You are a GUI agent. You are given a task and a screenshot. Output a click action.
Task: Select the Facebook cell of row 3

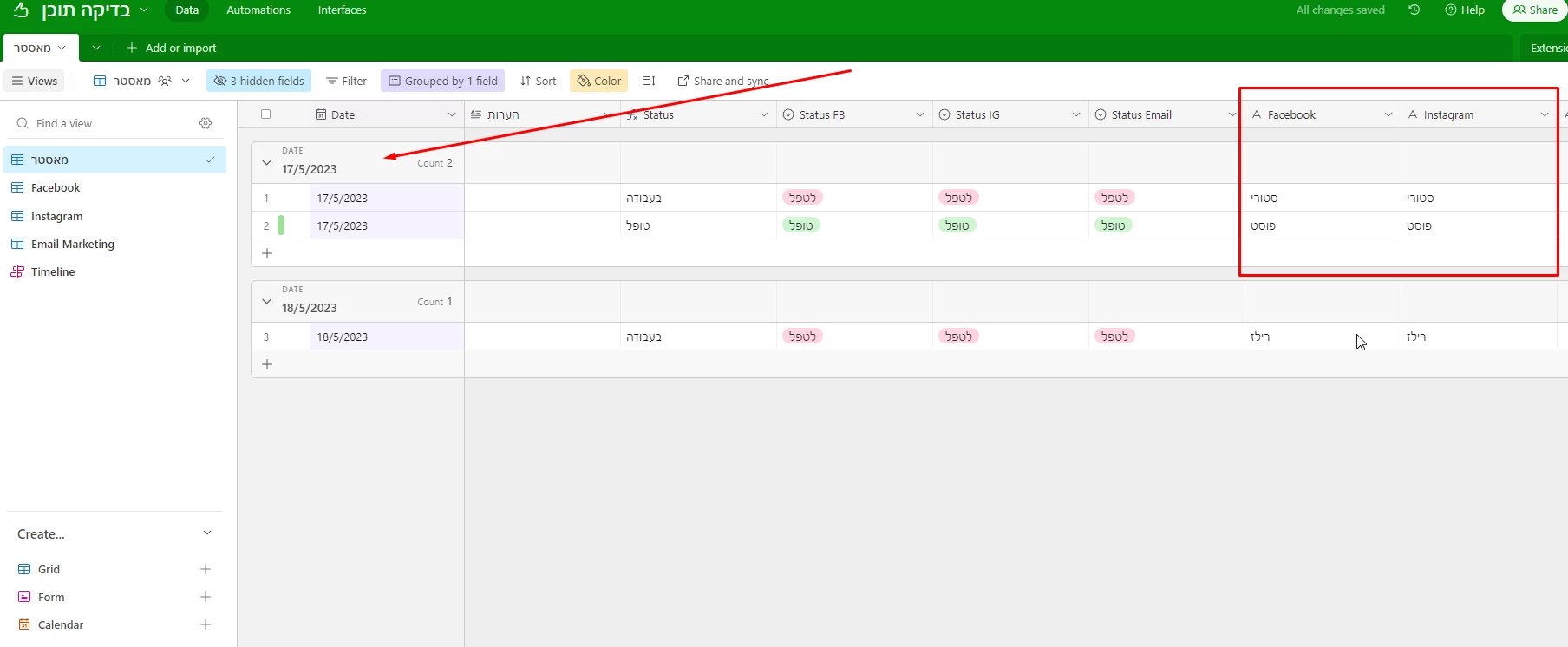pyautogui.click(x=1323, y=337)
